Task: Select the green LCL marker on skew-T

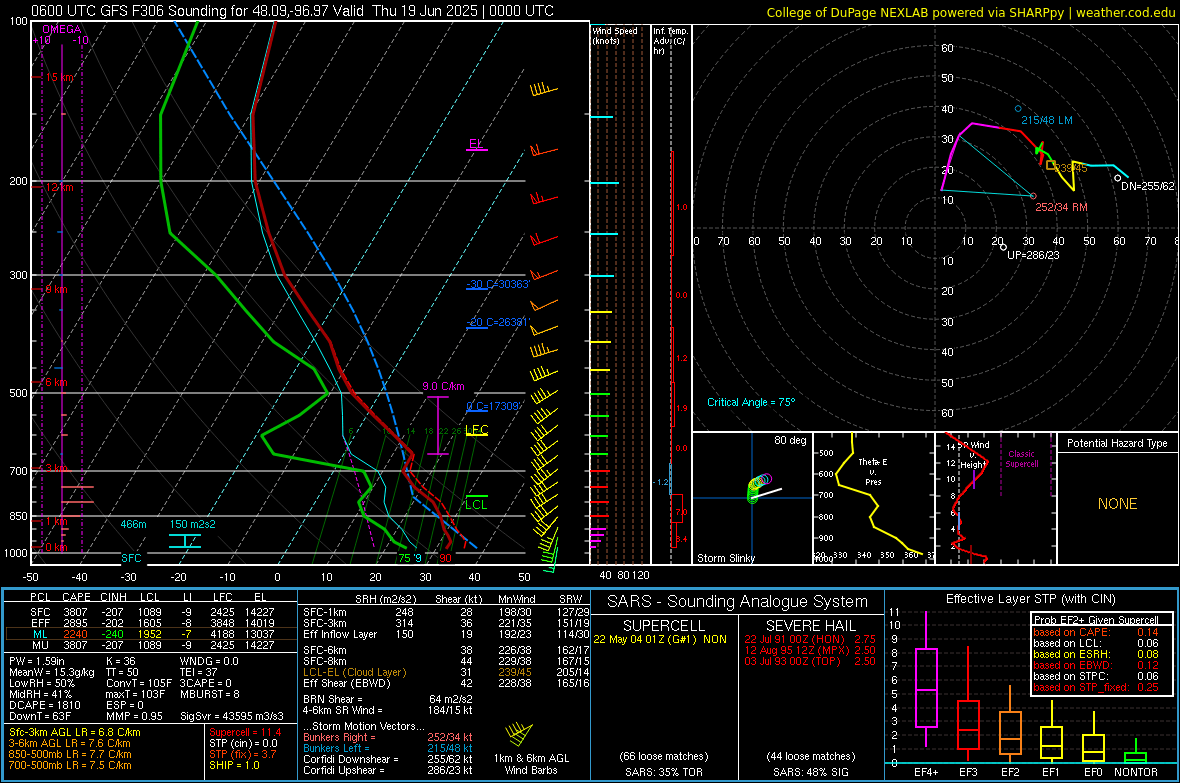Action: coord(476,504)
